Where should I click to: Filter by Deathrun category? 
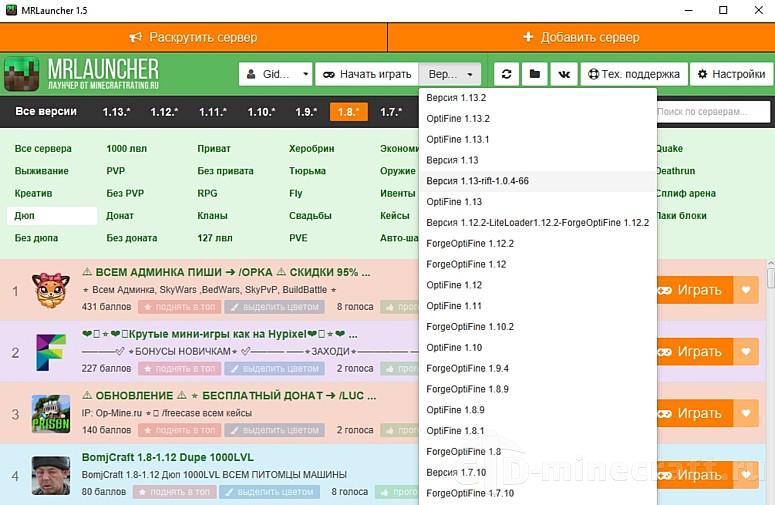pos(676,171)
